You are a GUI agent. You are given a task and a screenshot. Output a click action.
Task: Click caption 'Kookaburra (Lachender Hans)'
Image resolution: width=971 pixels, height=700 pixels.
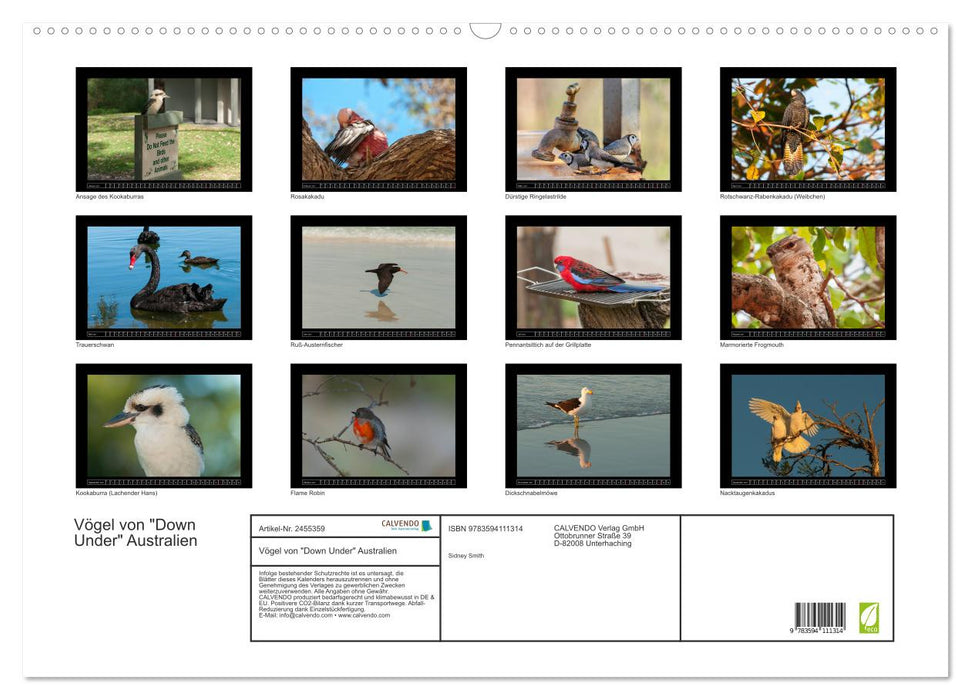[x=116, y=493]
